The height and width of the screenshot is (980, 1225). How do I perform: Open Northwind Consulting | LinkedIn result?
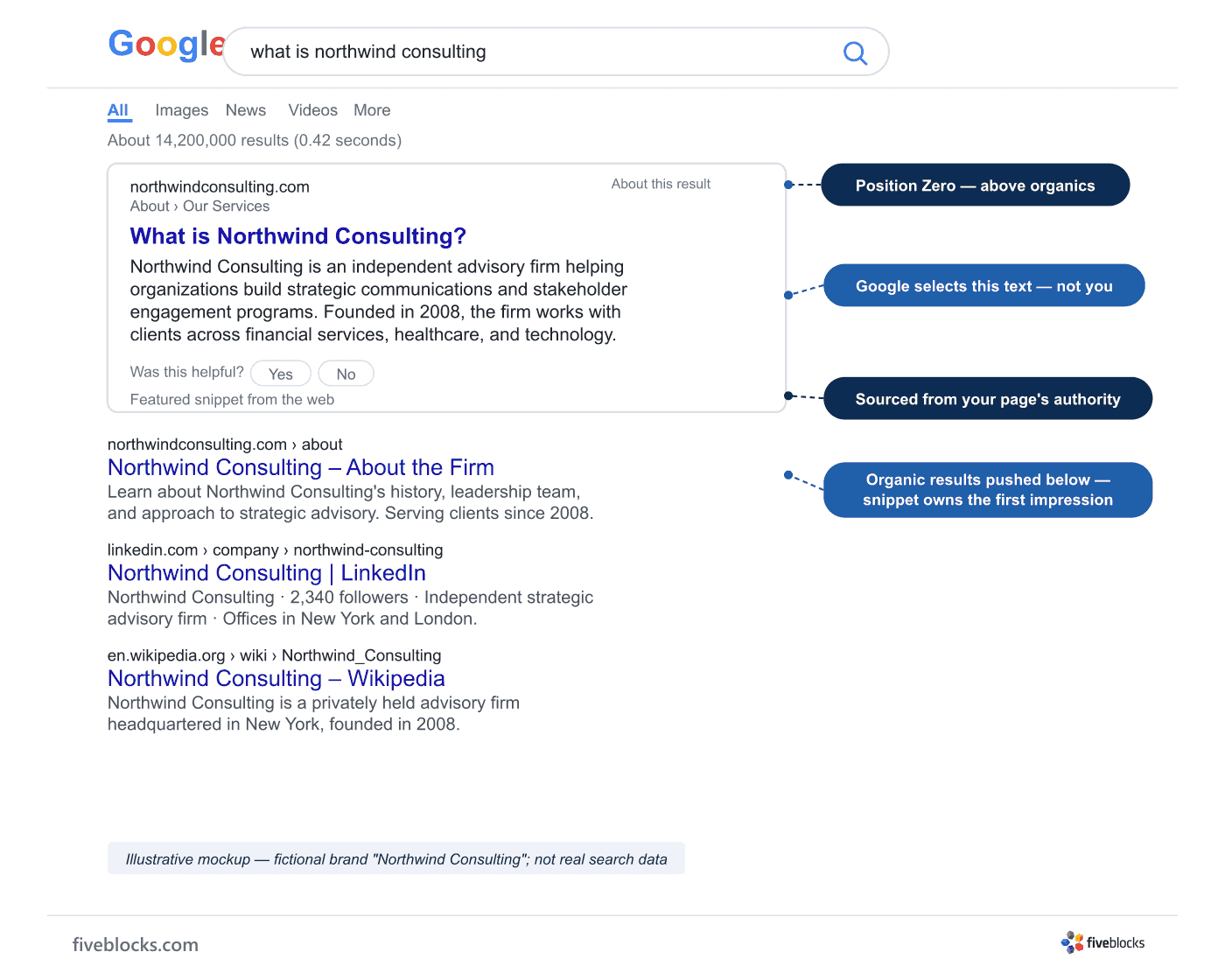[267, 573]
